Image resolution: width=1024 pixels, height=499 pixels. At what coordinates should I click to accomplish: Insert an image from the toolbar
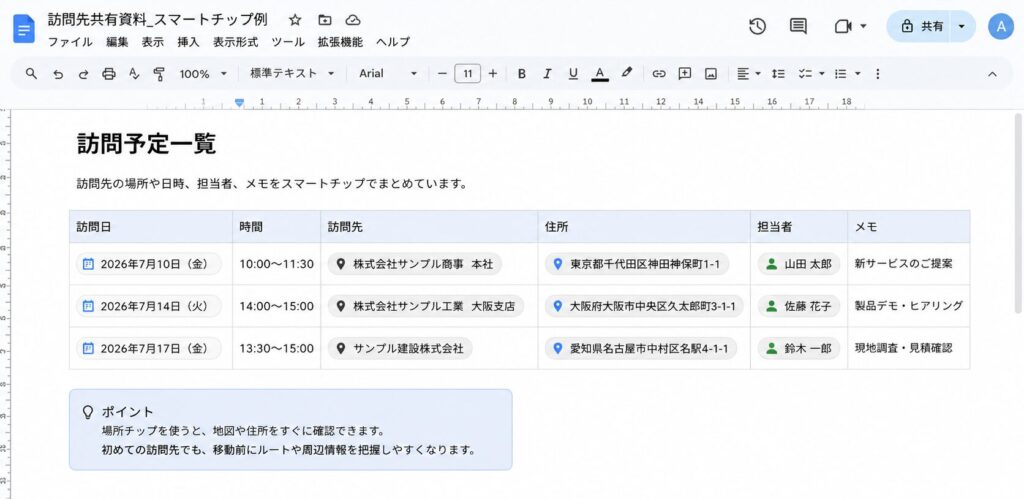pyautogui.click(x=711, y=74)
